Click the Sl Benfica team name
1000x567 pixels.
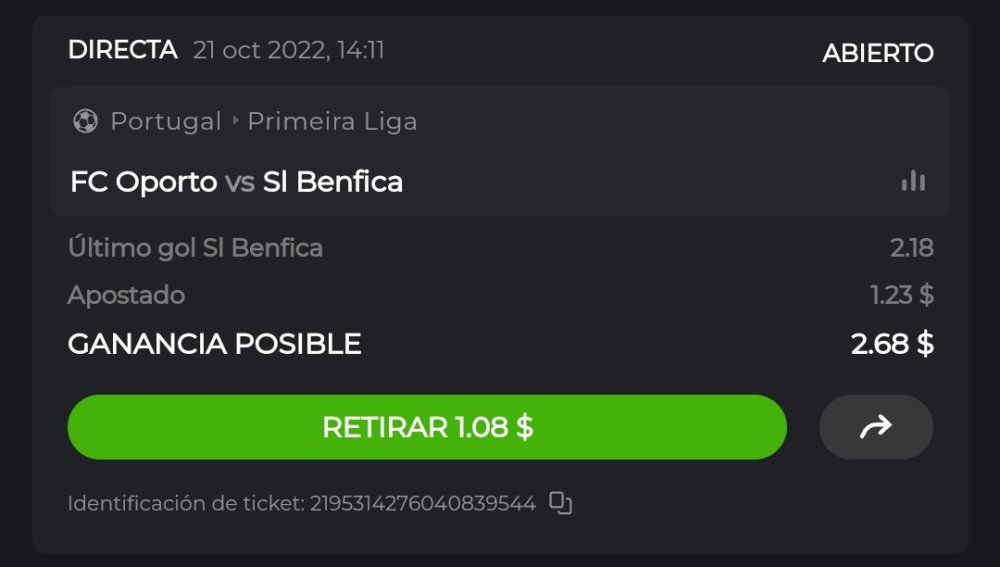click(x=332, y=182)
